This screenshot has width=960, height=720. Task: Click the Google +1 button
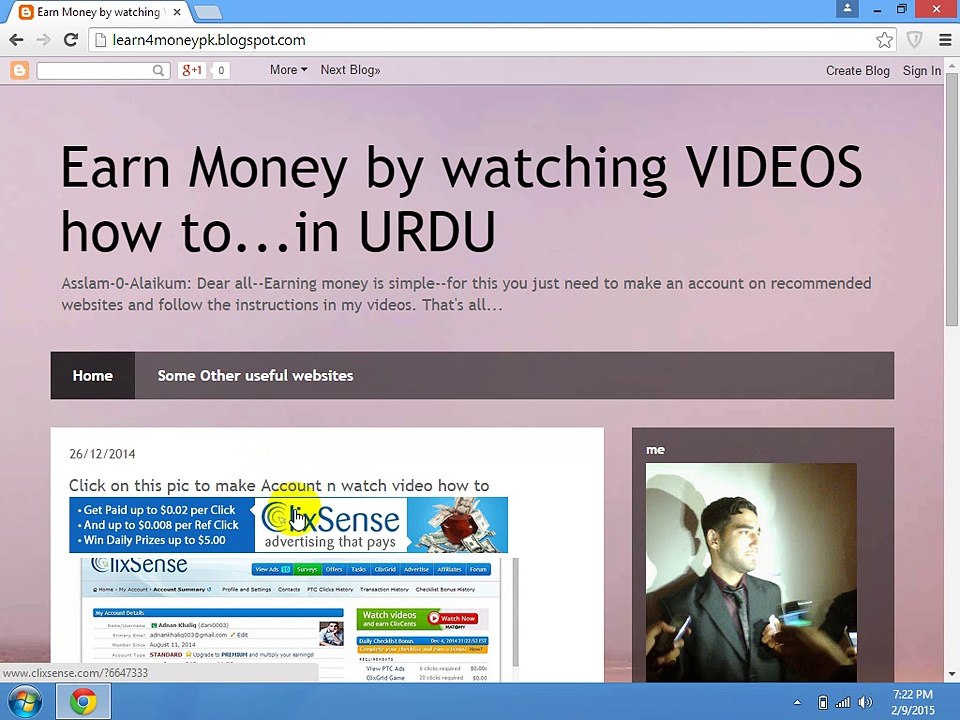pyautogui.click(x=192, y=70)
